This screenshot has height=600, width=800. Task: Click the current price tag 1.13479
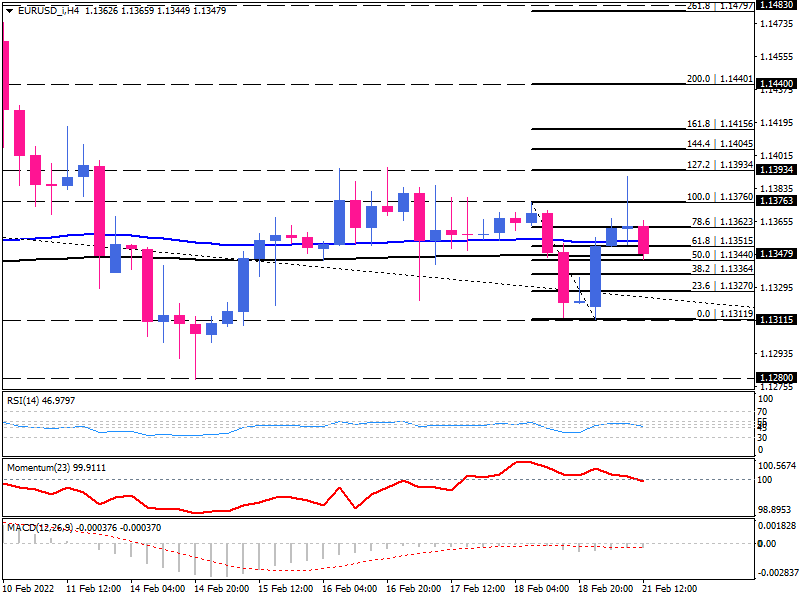pos(777,255)
